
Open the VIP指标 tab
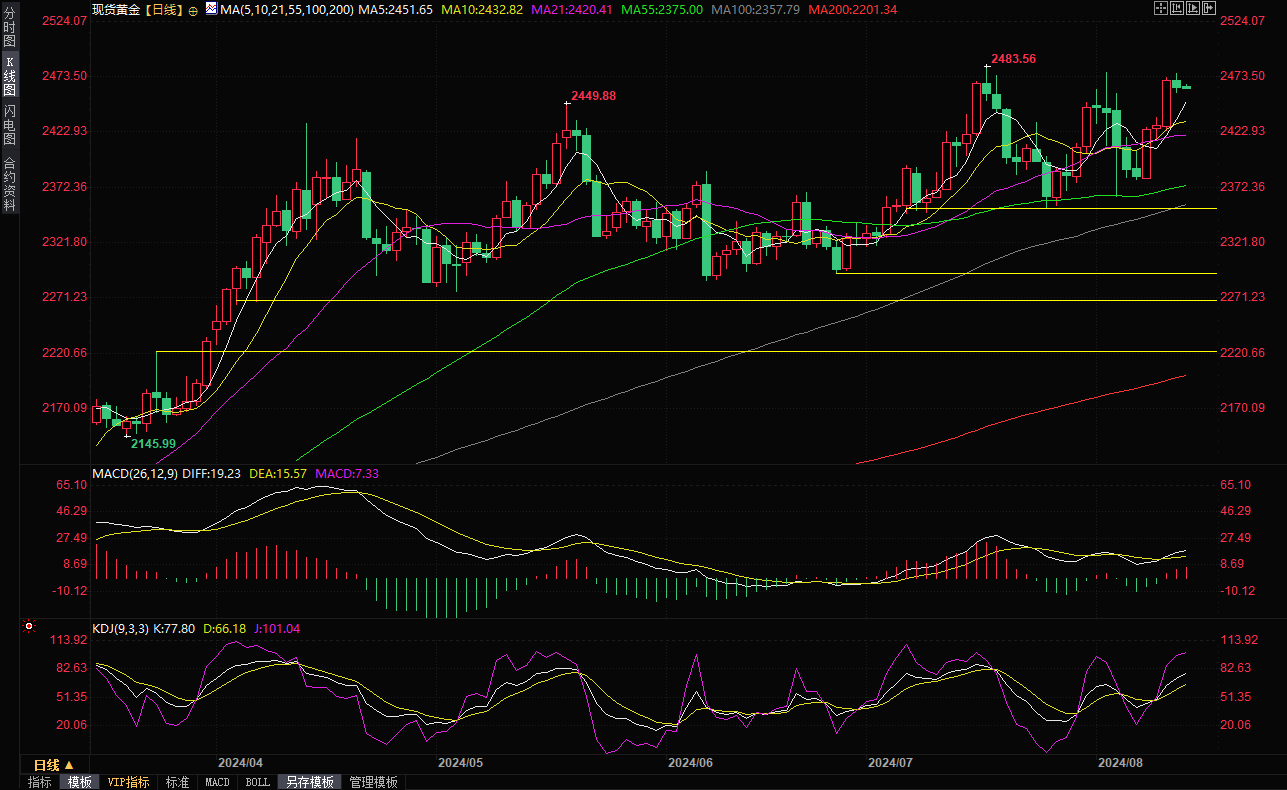(x=128, y=782)
